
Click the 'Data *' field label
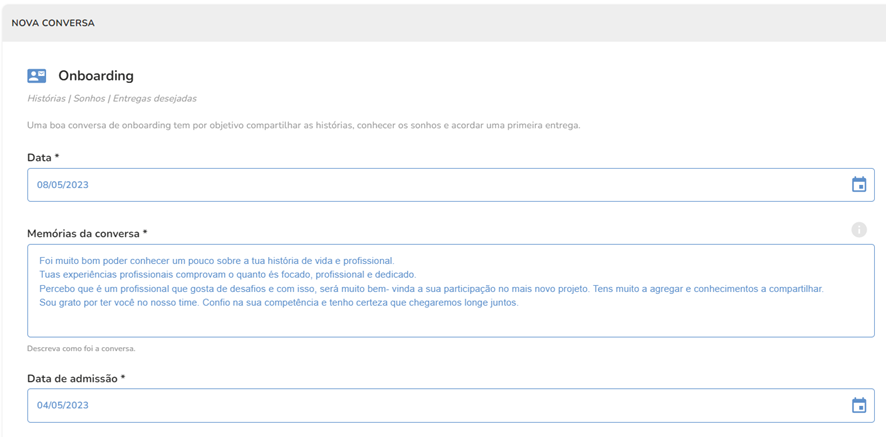44,158
